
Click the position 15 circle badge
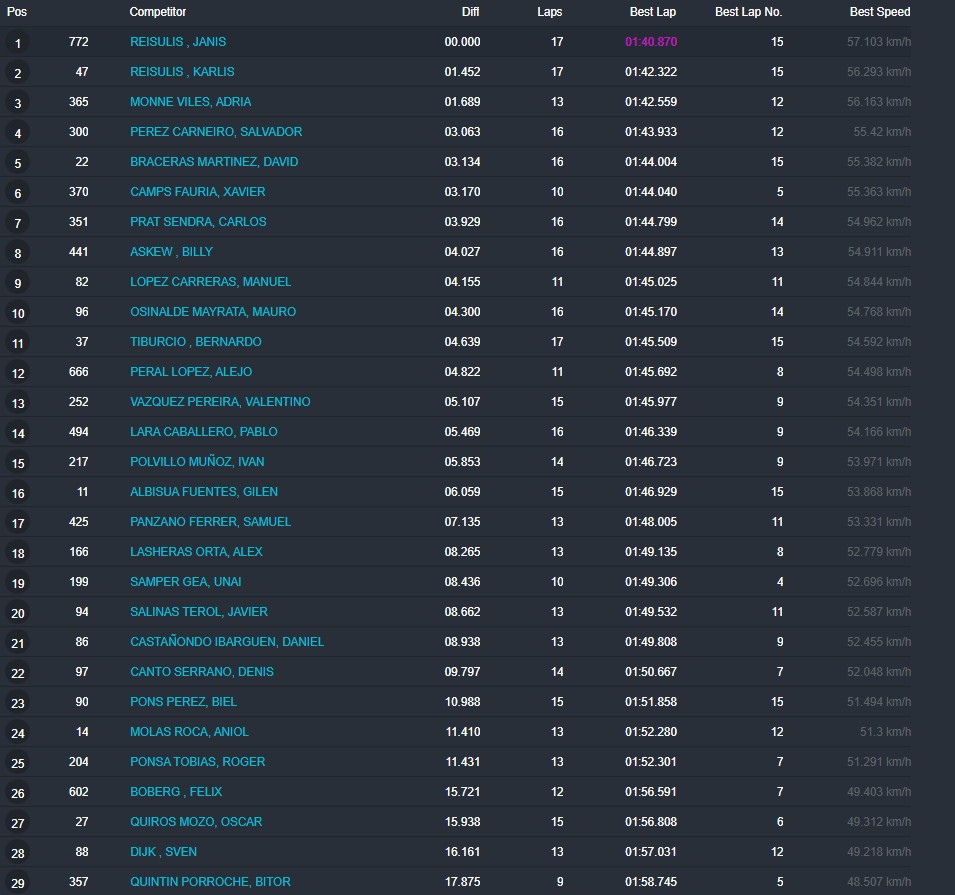(x=17, y=463)
